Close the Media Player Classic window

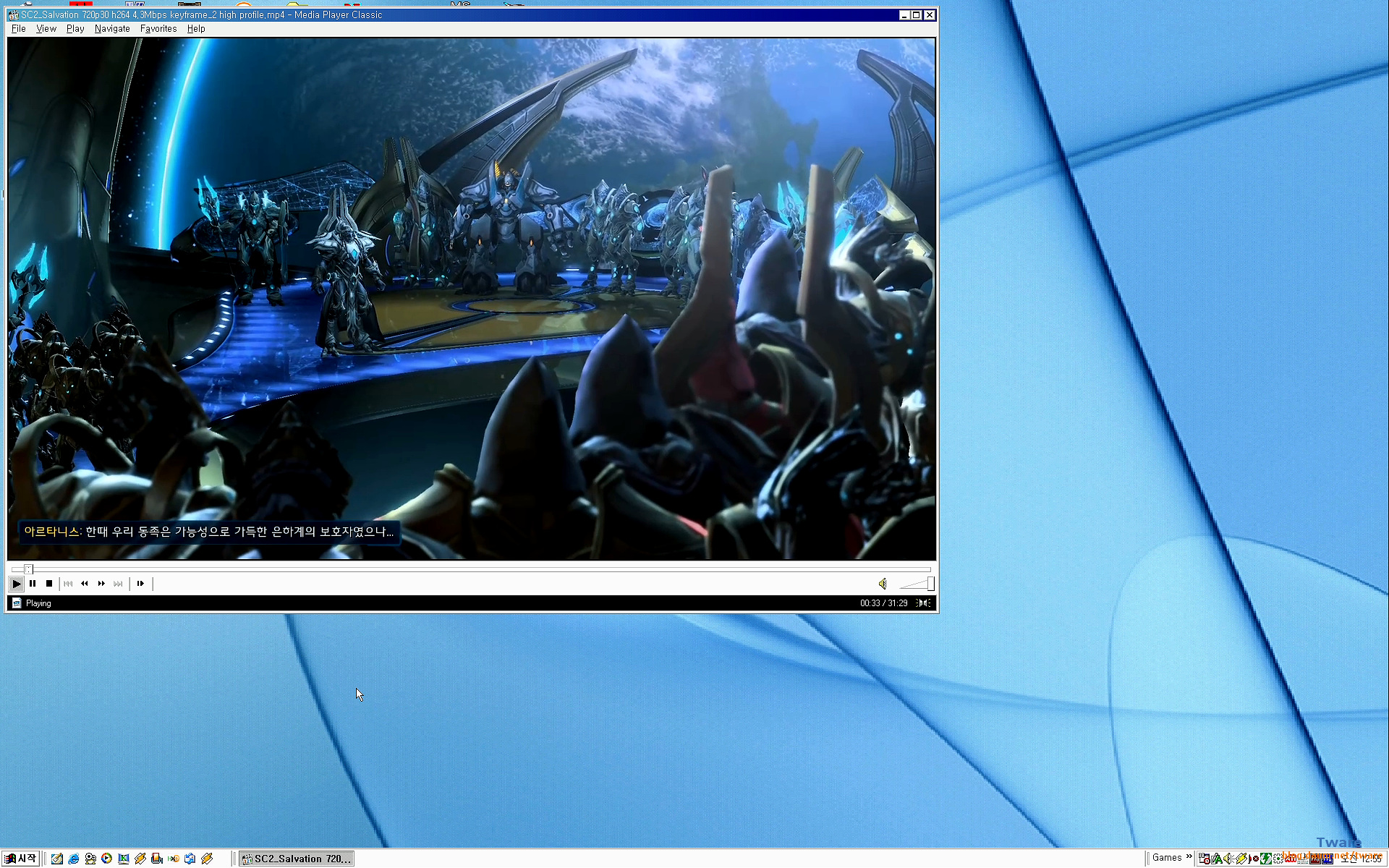(930, 15)
